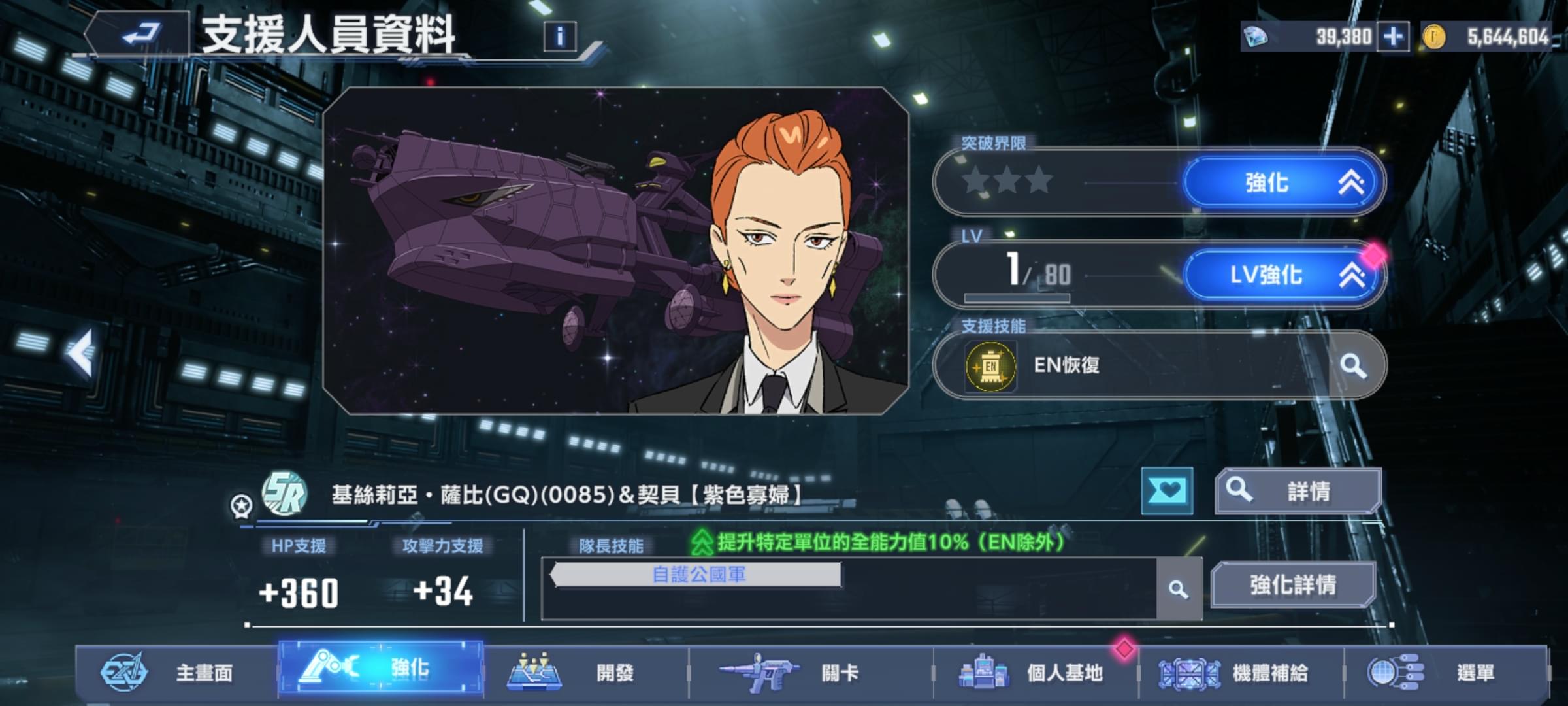1568x706 pixels.
Task: Open leader skill magnifier icon
Action: click(1179, 589)
